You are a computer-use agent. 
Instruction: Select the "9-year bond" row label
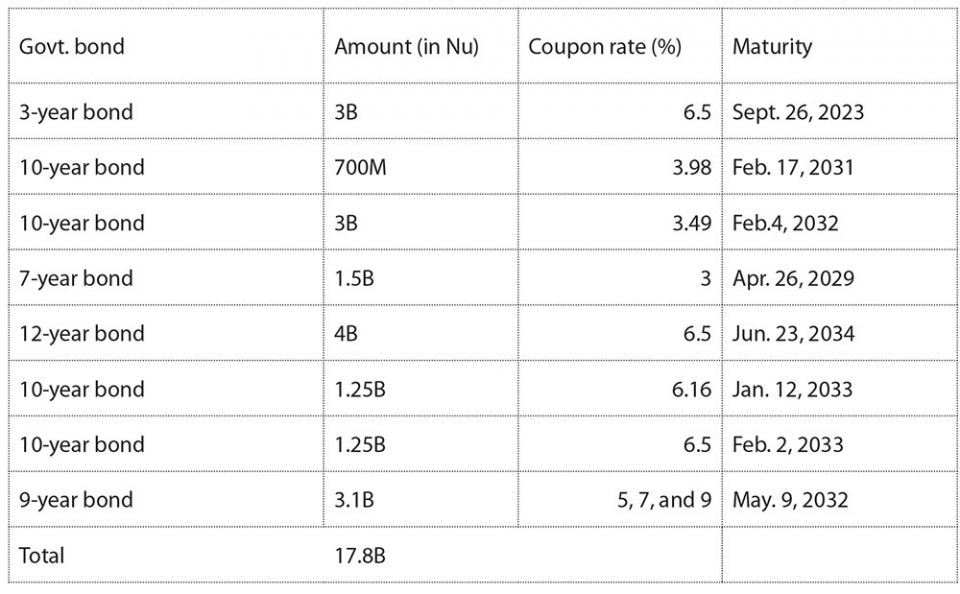[x=76, y=499]
